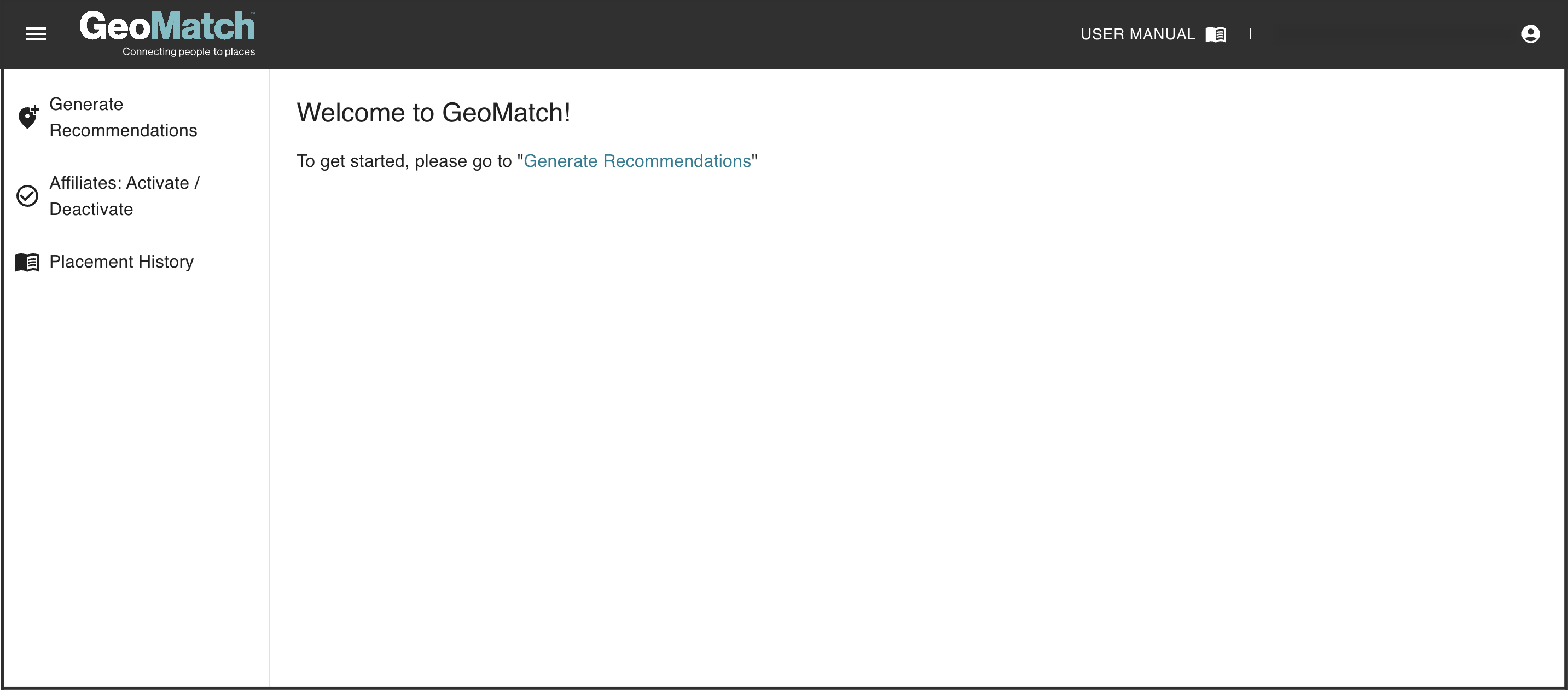Click the vertical separator beside User Manual
Screen dimensions: 1568x690
point(1250,34)
